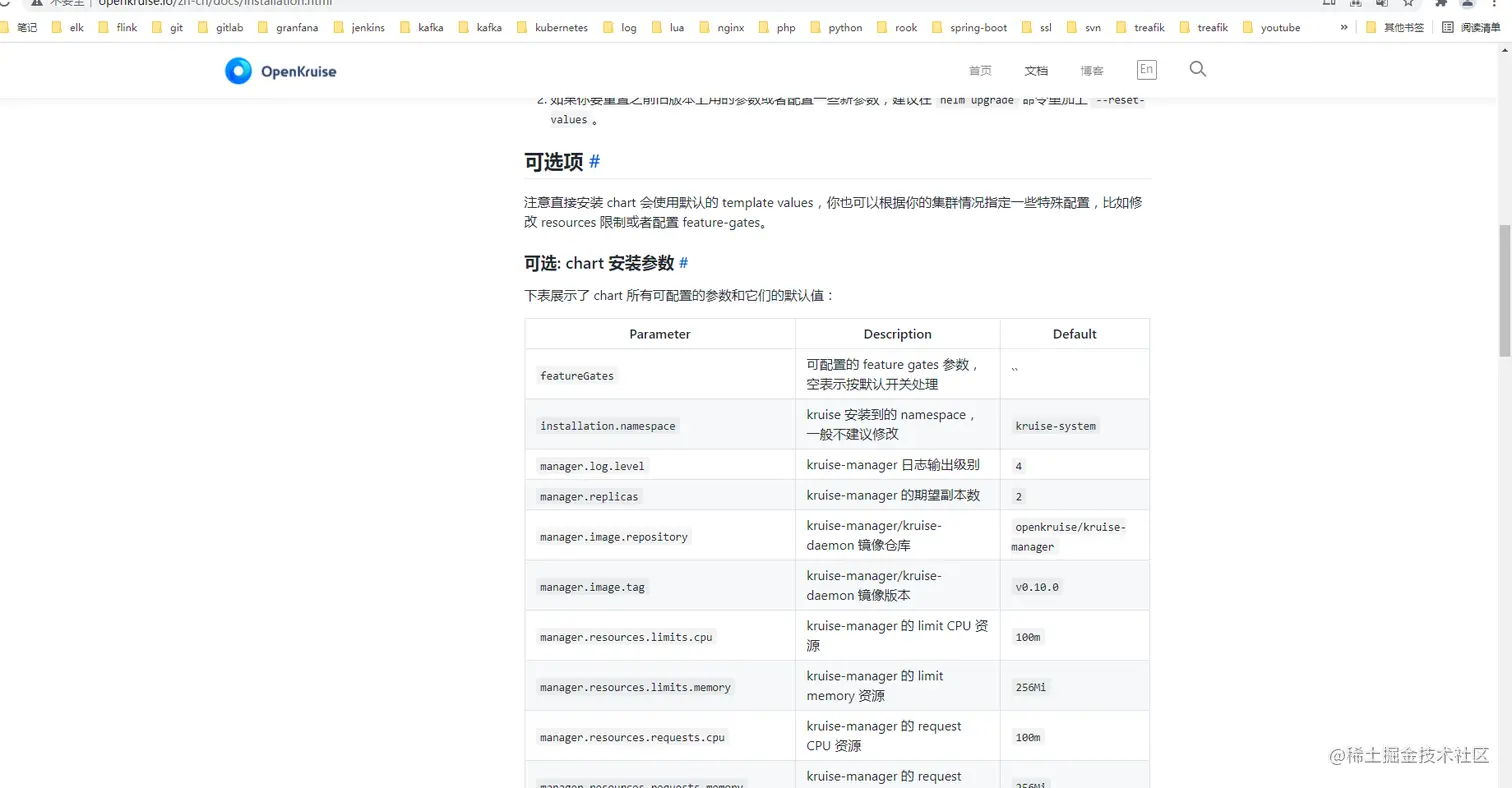Click the Parameter column header
This screenshot has height=788, width=1512.
pos(660,334)
